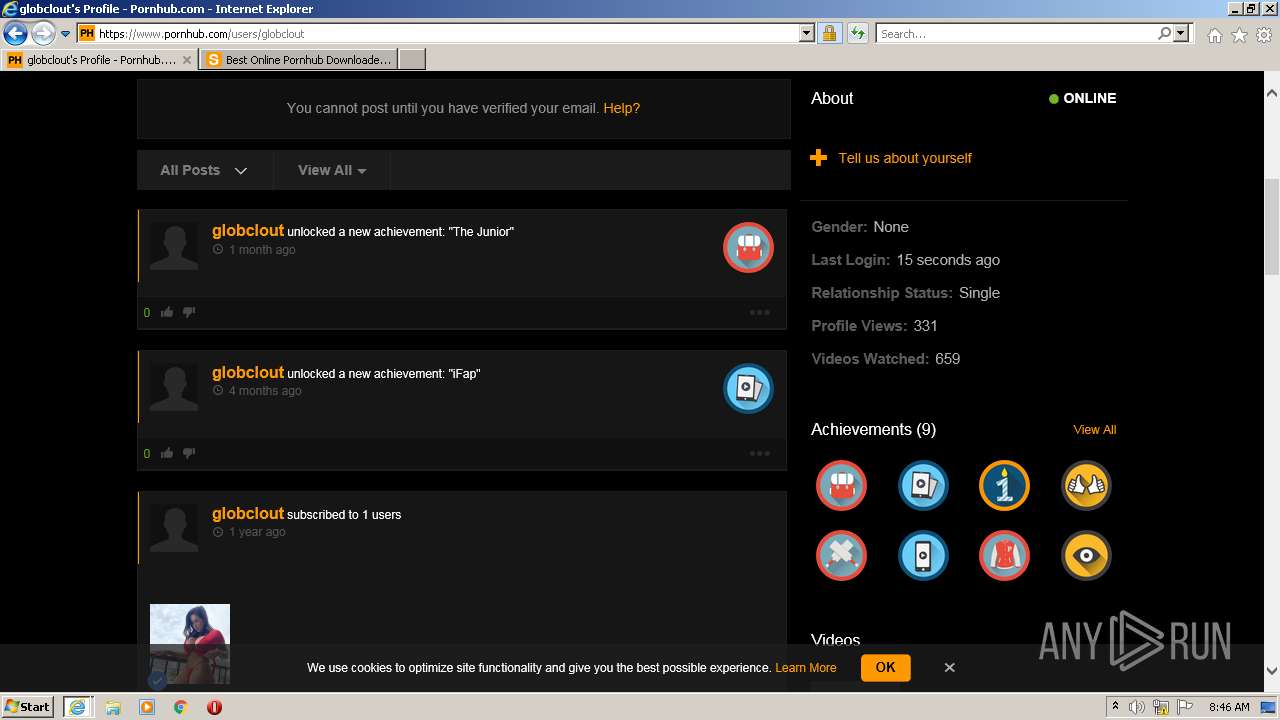Open the Windows Start menu
The image size is (1280, 720).
[28, 706]
